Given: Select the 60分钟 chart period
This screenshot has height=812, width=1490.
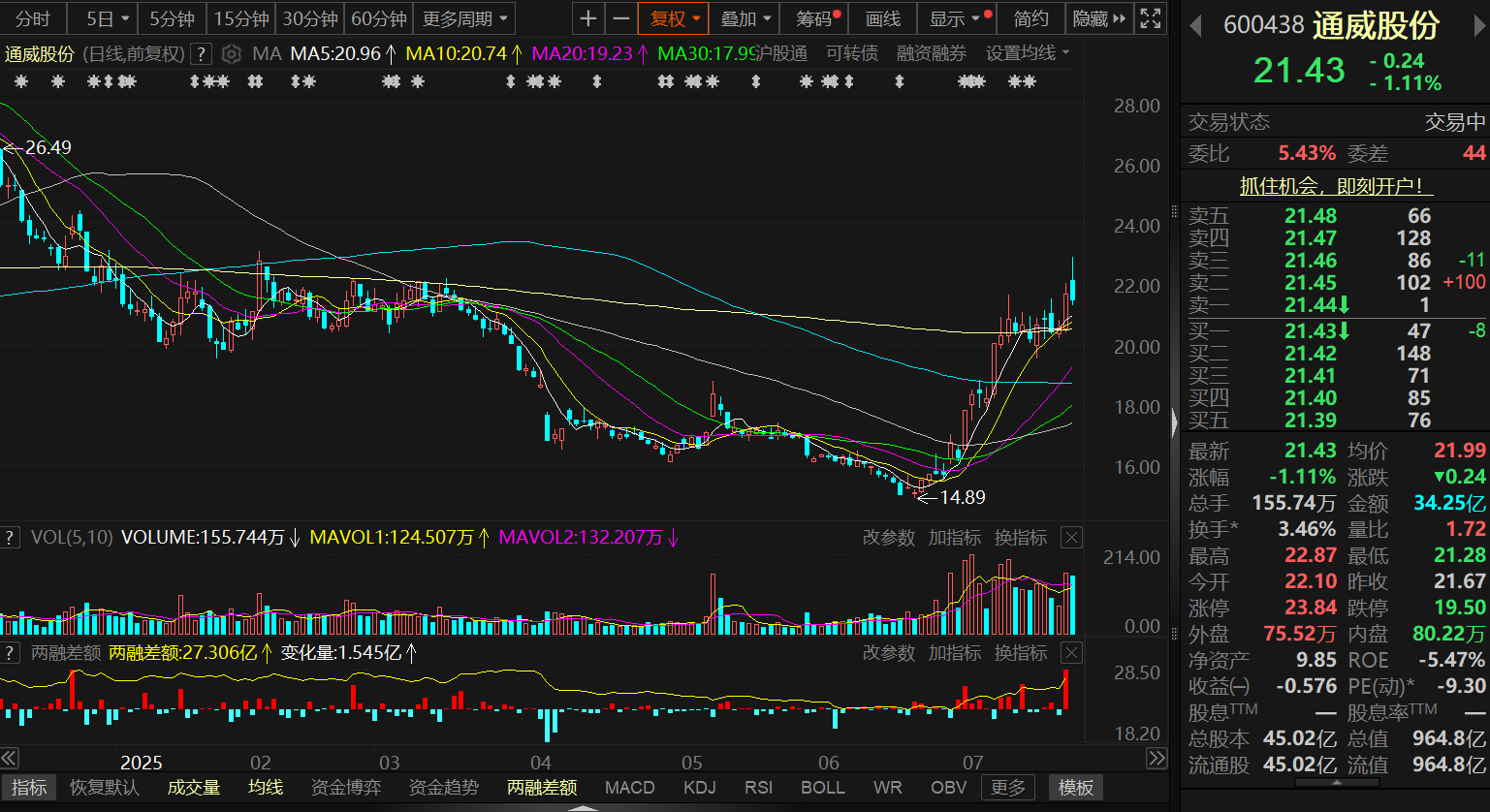Looking at the screenshot, I should click(379, 18).
